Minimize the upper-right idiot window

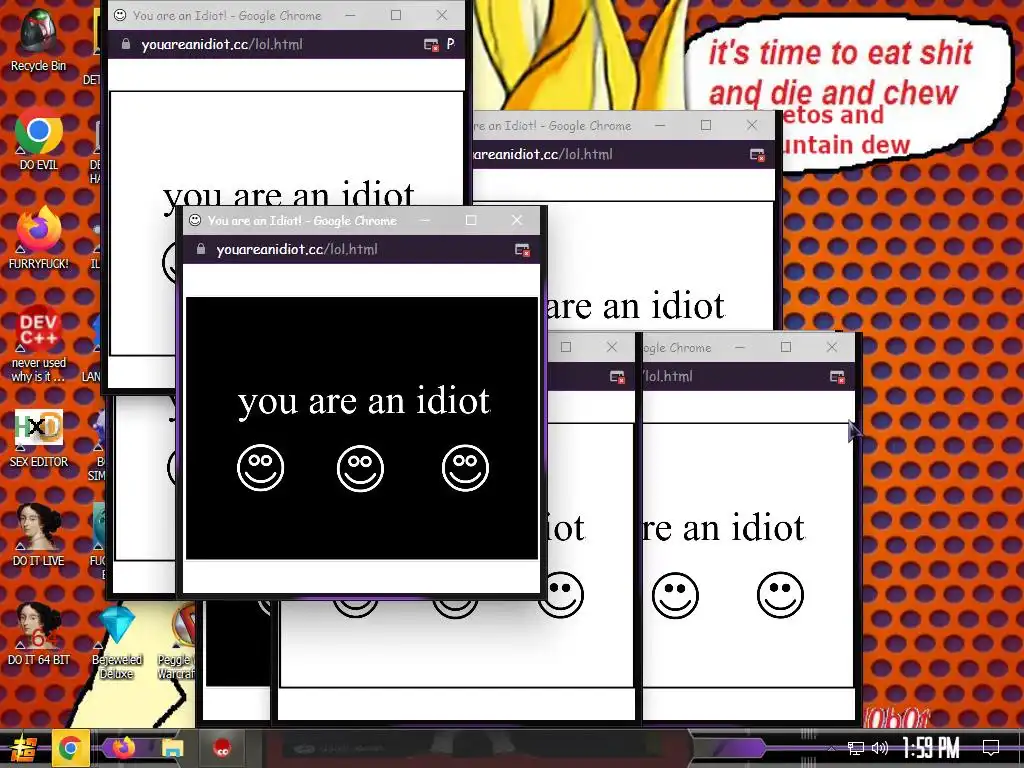click(x=660, y=125)
